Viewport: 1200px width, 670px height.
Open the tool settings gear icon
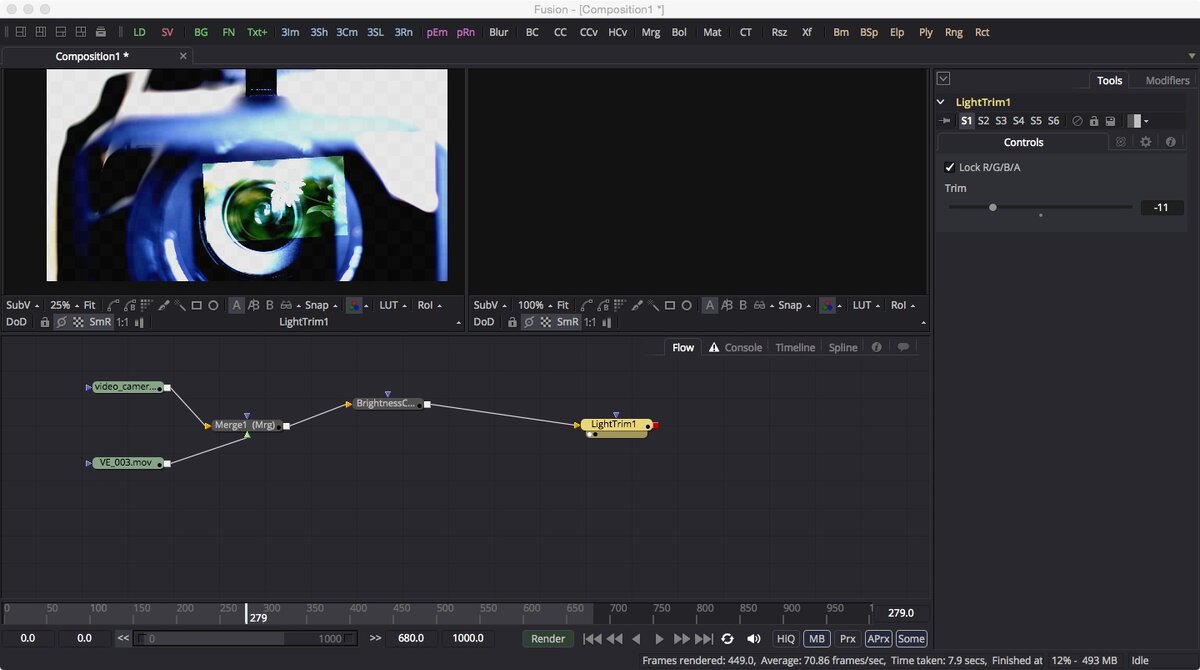(1146, 142)
